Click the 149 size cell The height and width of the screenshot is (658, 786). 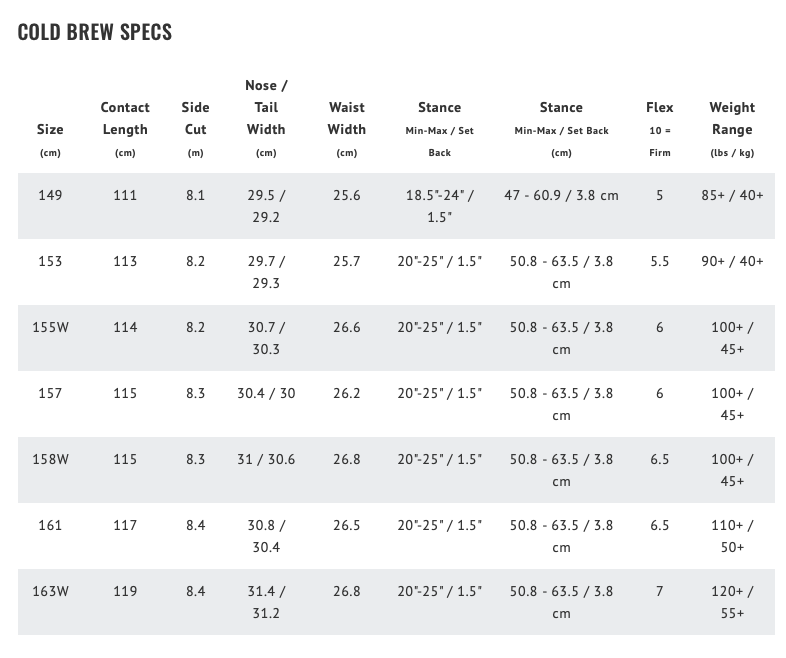click(x=50, y=195)
